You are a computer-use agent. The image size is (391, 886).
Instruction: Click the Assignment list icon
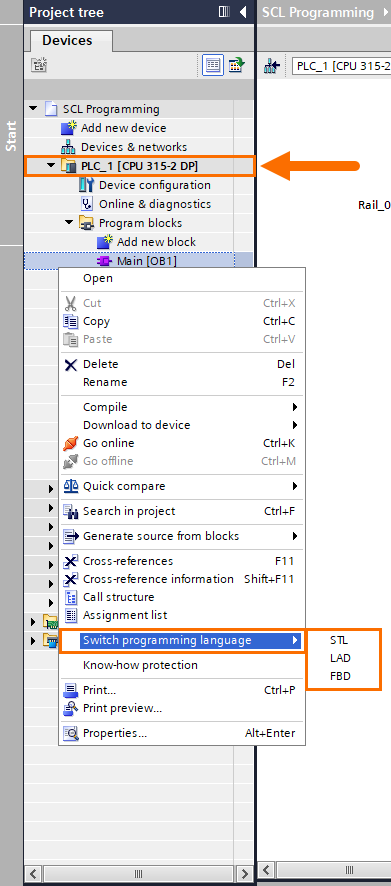[71, 615]
